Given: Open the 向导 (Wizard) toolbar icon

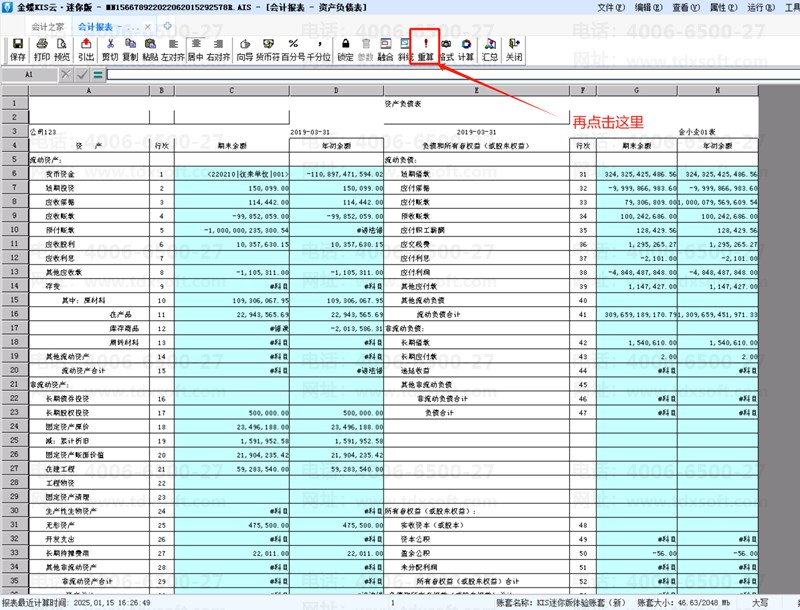Looking at the screenshot, I should coord(245,49).
